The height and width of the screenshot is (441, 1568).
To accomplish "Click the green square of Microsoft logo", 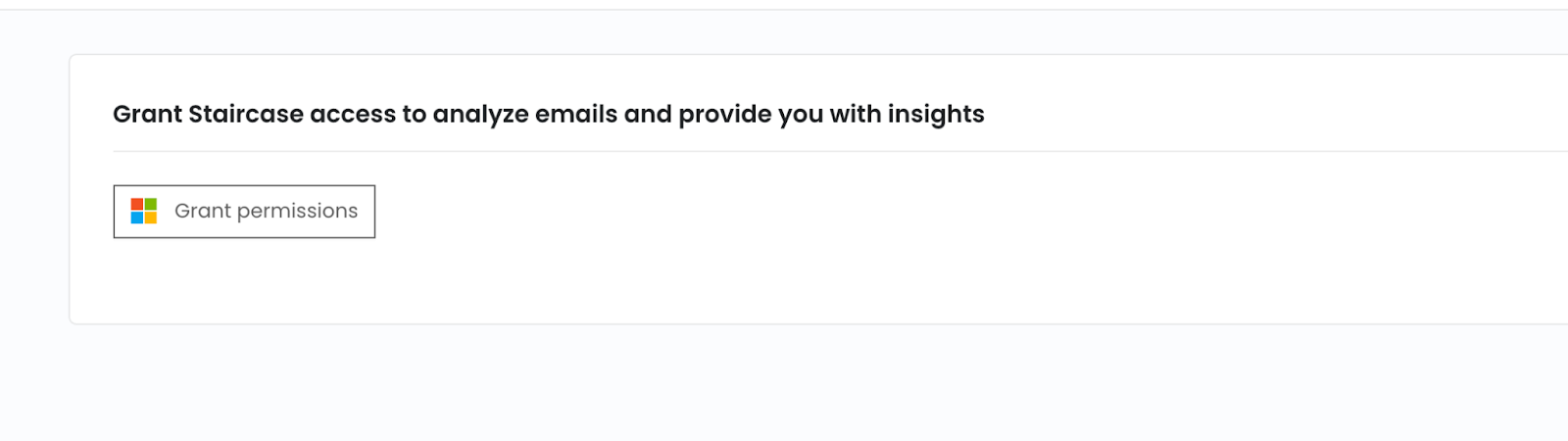I will tap(151, 204).
